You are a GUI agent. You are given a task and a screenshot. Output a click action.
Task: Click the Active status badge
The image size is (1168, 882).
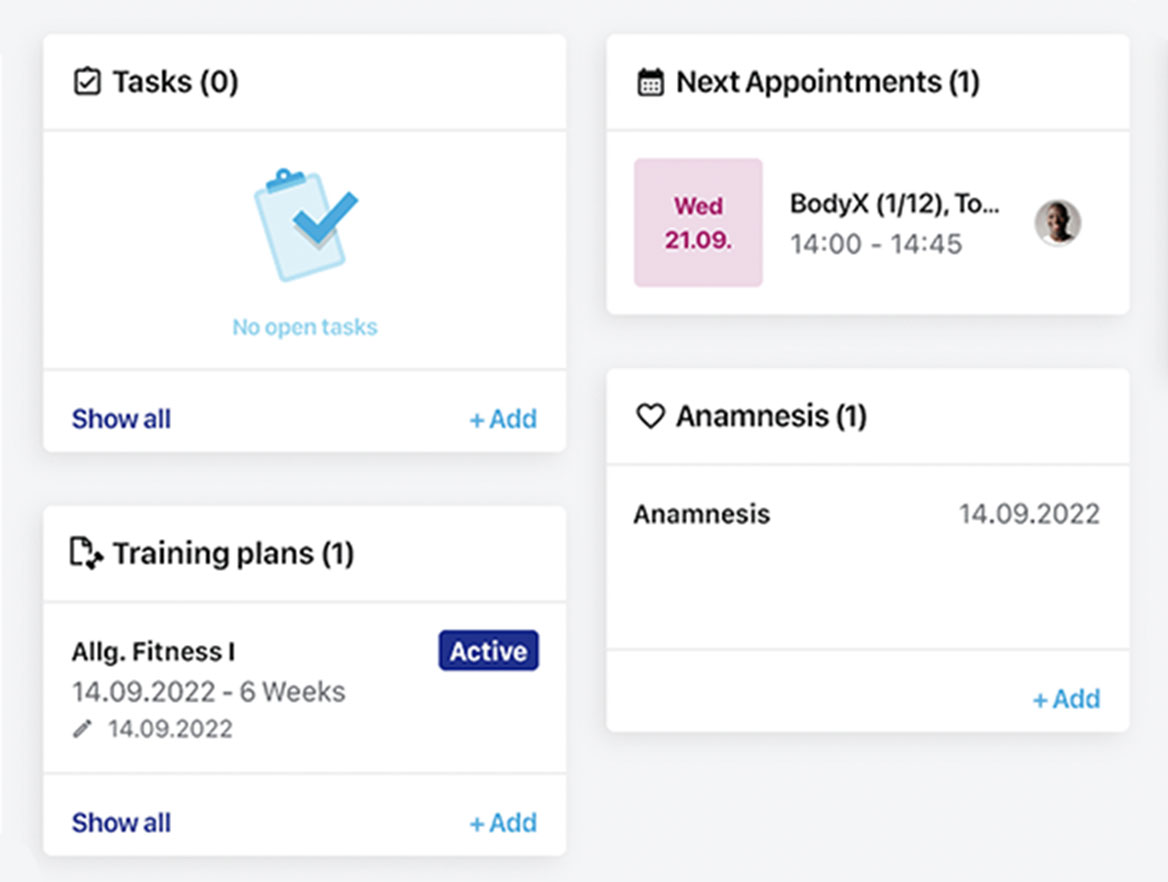pyautogui.click(x=488, y=651)
